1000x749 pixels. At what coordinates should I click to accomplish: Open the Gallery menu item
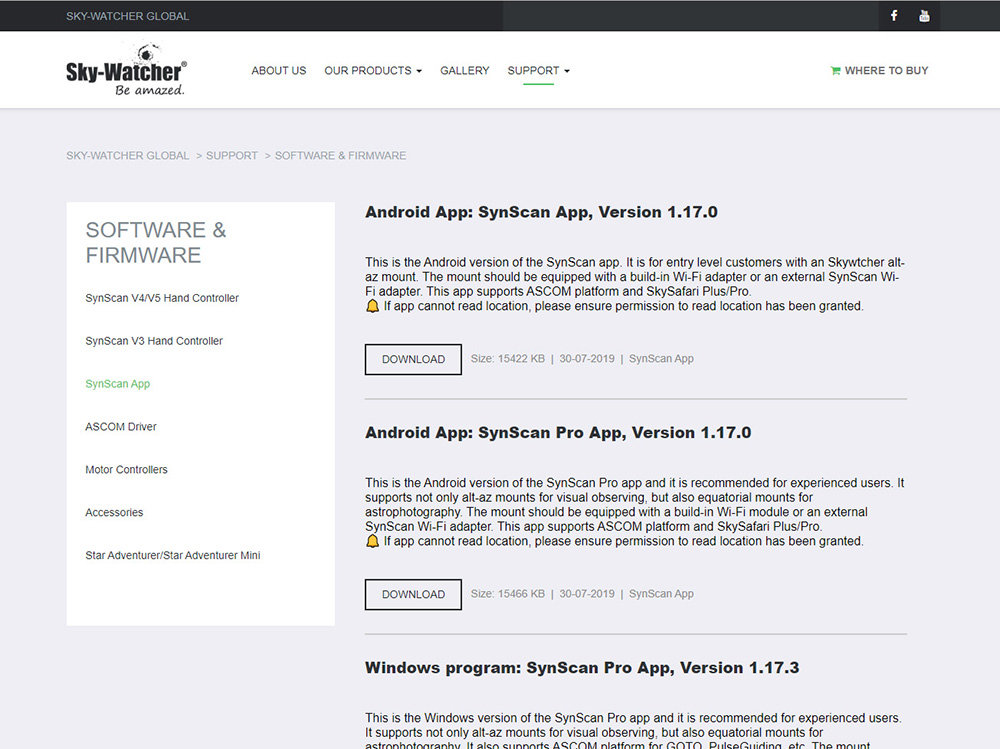[x=464, y=71]
